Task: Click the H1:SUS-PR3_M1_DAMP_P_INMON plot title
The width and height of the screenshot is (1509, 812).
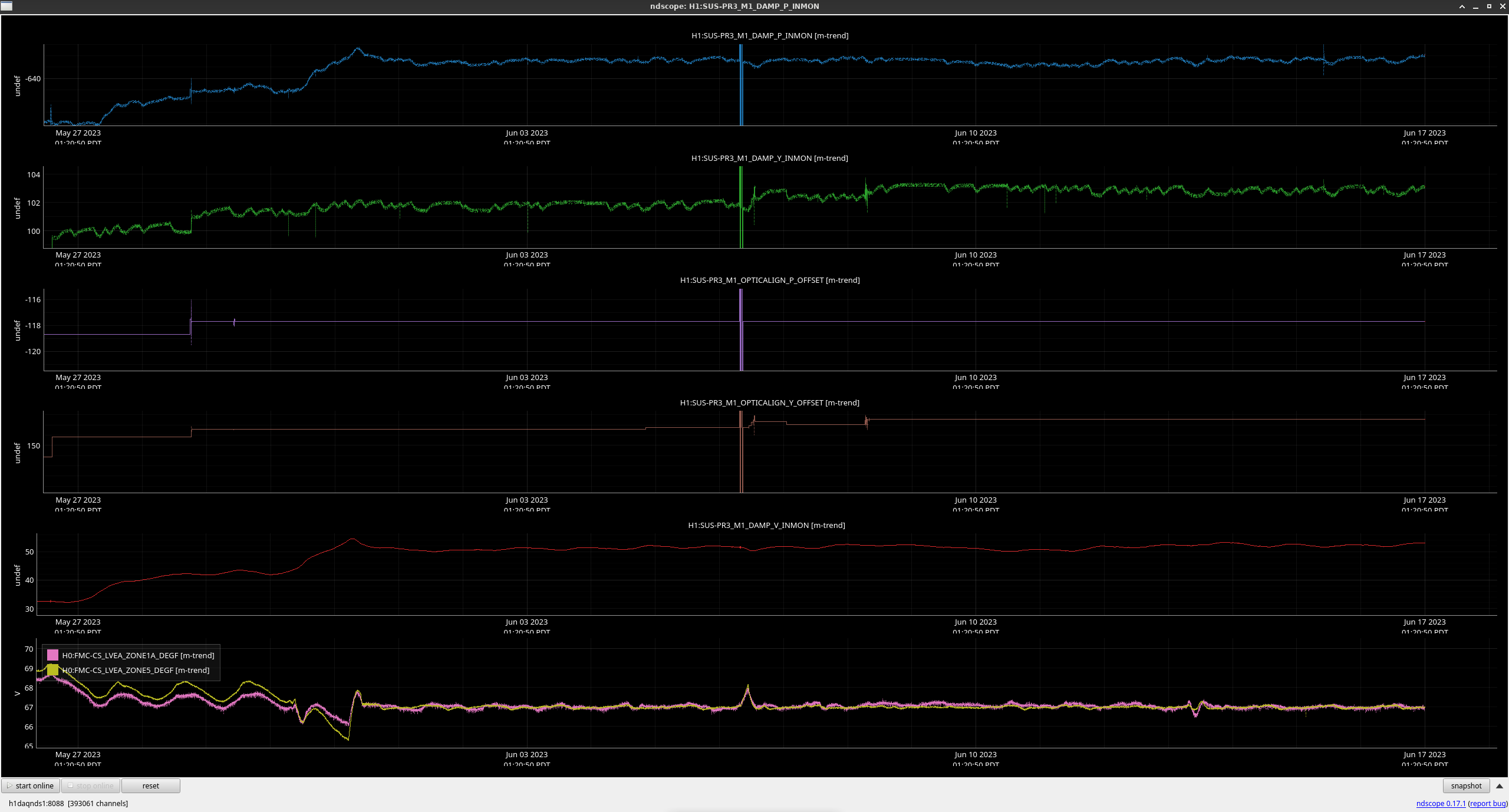Action: 769,35
